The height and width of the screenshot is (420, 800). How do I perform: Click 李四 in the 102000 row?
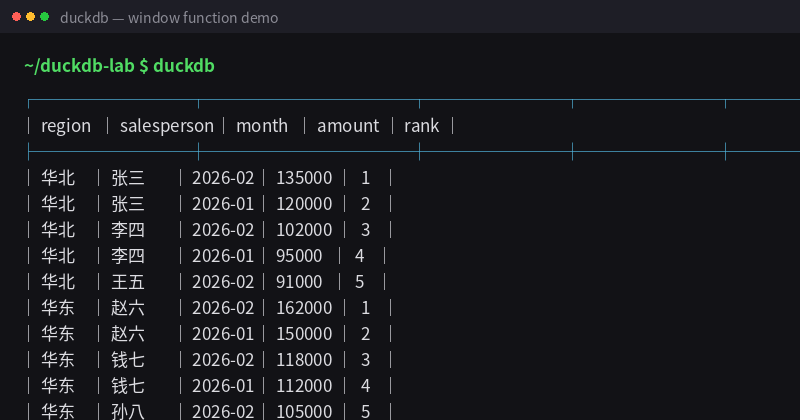128,230
